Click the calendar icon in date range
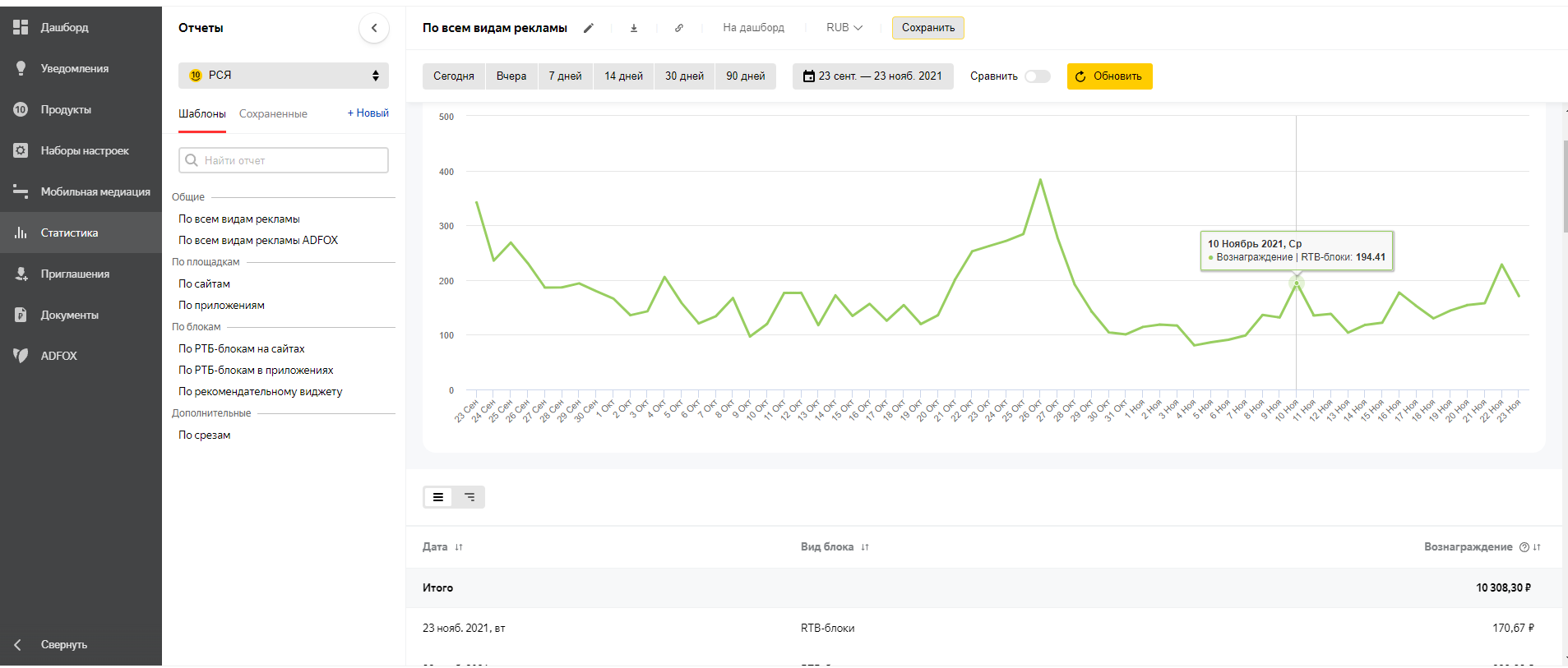Viewport: 1568px width, 668px height. click(x=808, y=76)
